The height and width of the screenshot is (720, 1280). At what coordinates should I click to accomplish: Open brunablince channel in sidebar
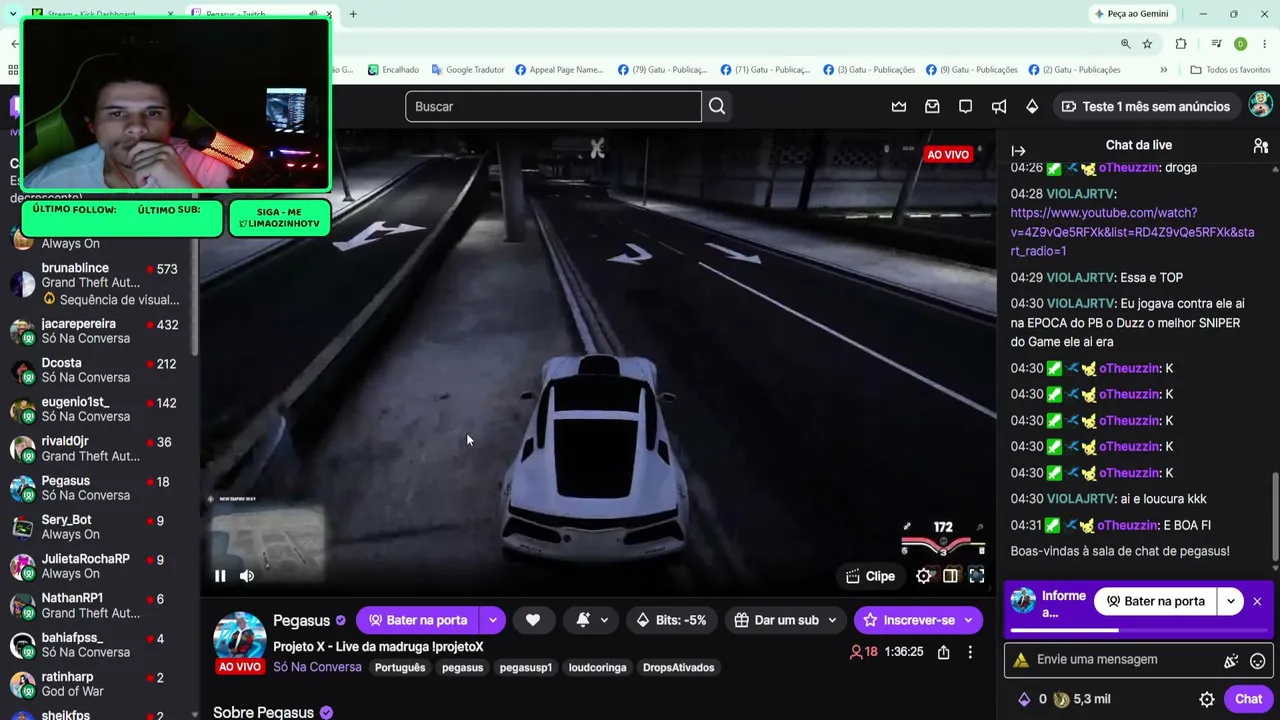98,284
